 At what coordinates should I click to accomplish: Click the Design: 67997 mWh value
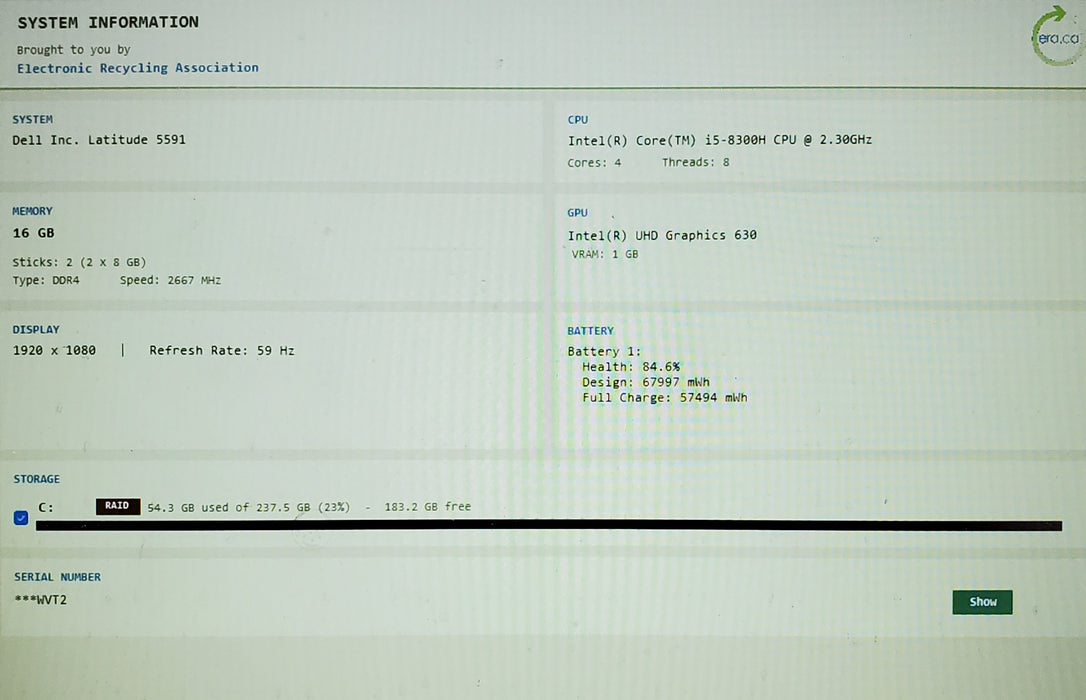point(646,382)
